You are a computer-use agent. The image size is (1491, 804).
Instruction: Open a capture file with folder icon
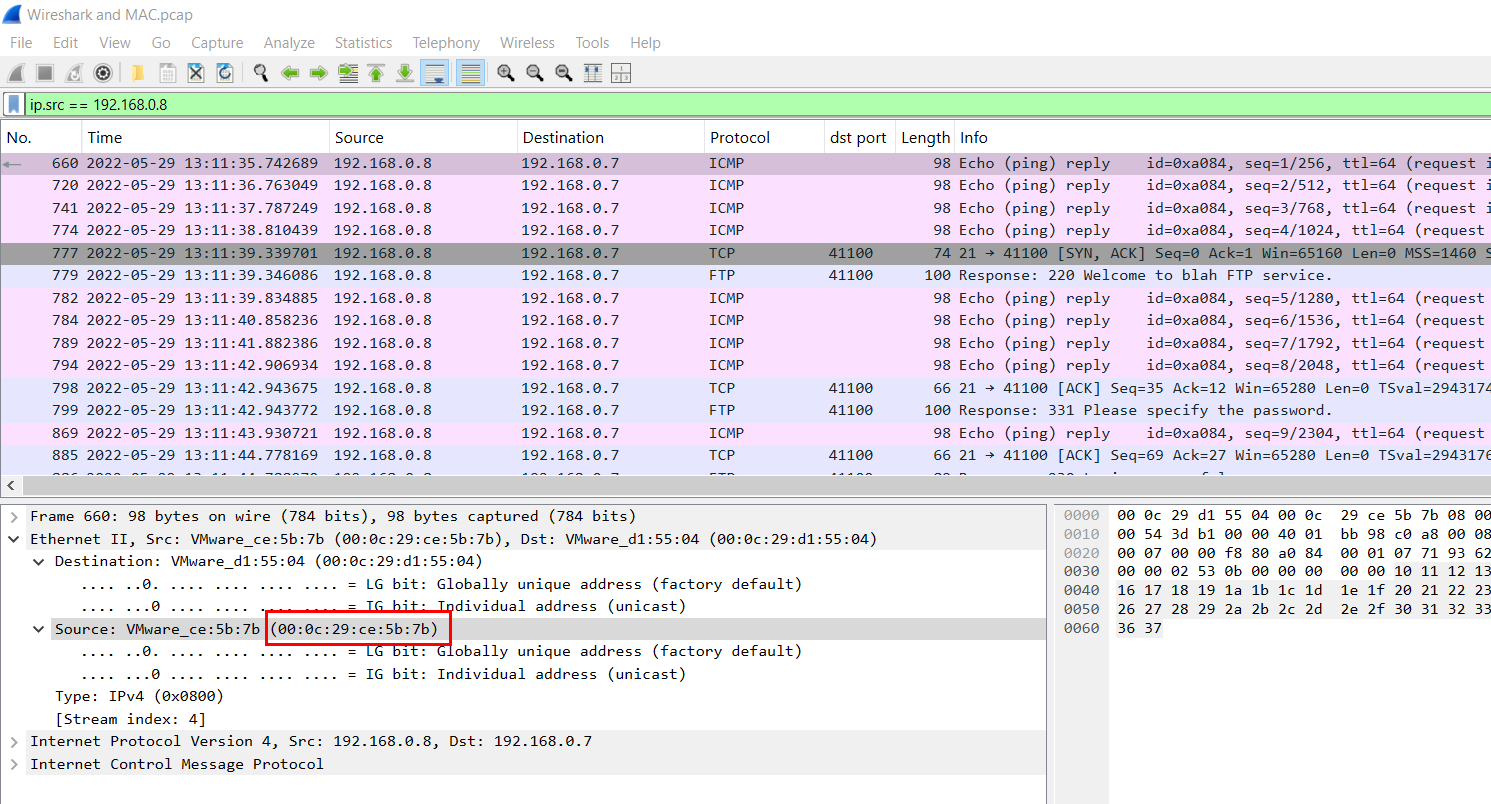[x=138, y=73]
